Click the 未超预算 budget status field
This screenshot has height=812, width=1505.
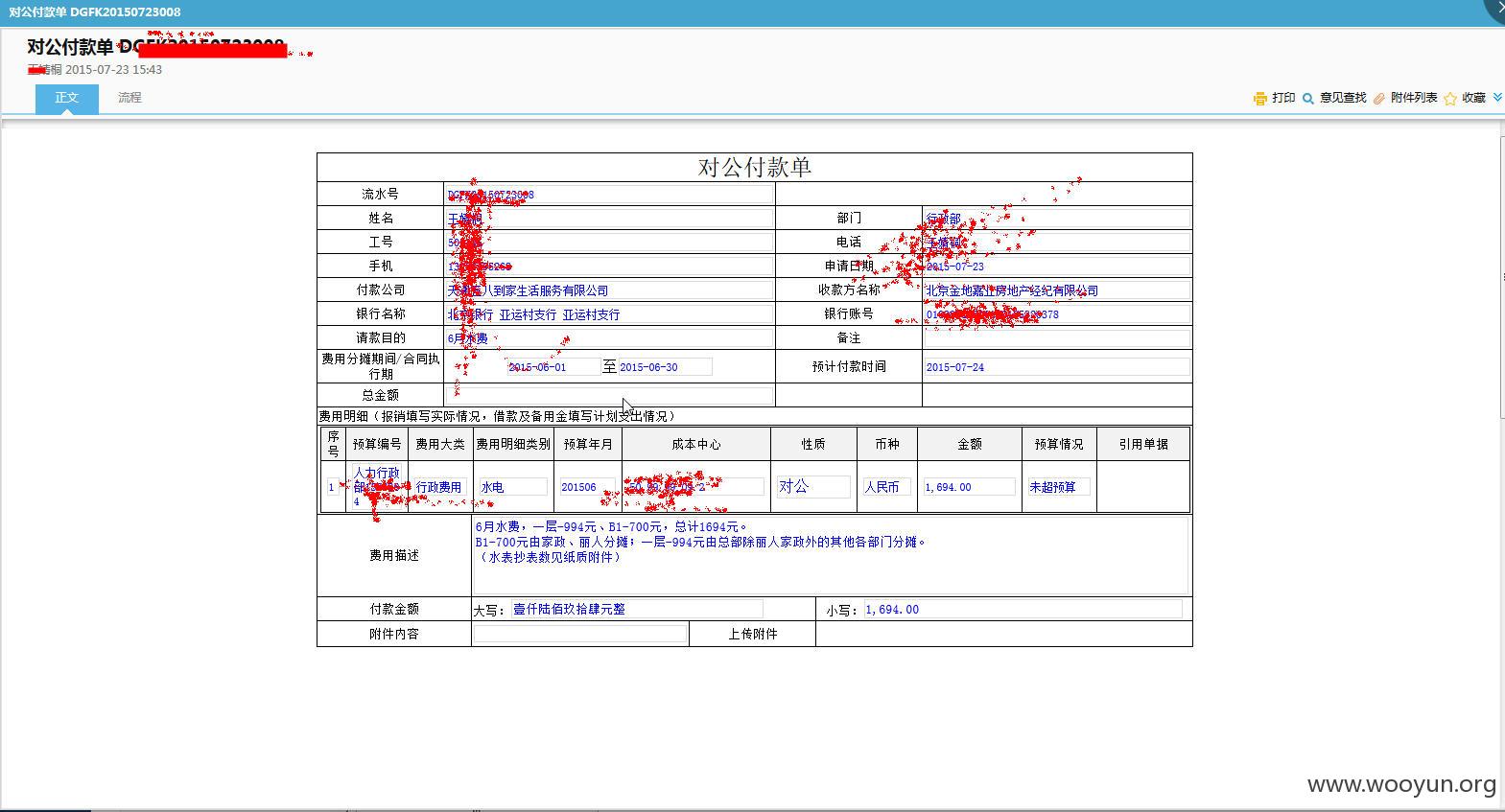point(1059,487)
